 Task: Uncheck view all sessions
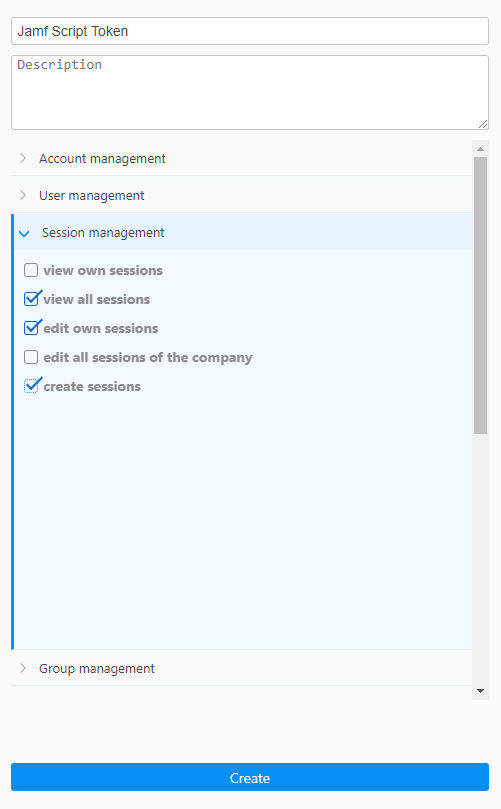pyautogui.click(x=31, y=299)
